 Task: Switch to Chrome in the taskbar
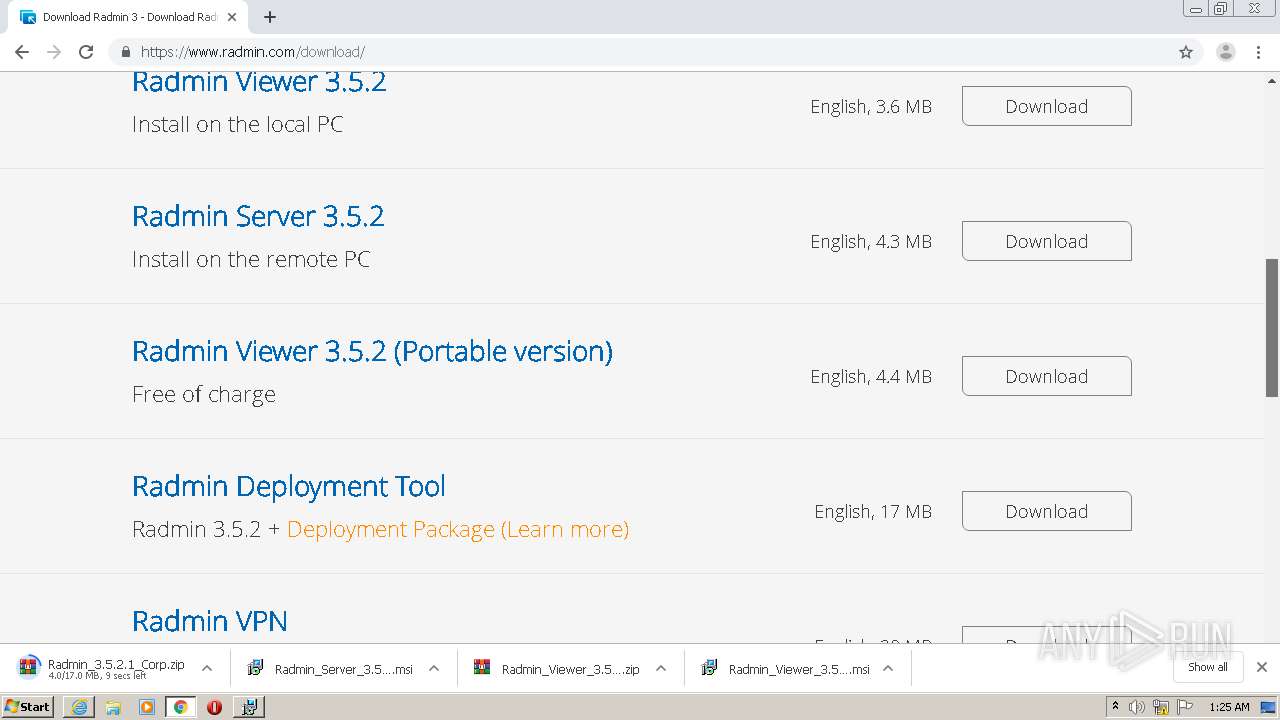(x=180, y=707)
